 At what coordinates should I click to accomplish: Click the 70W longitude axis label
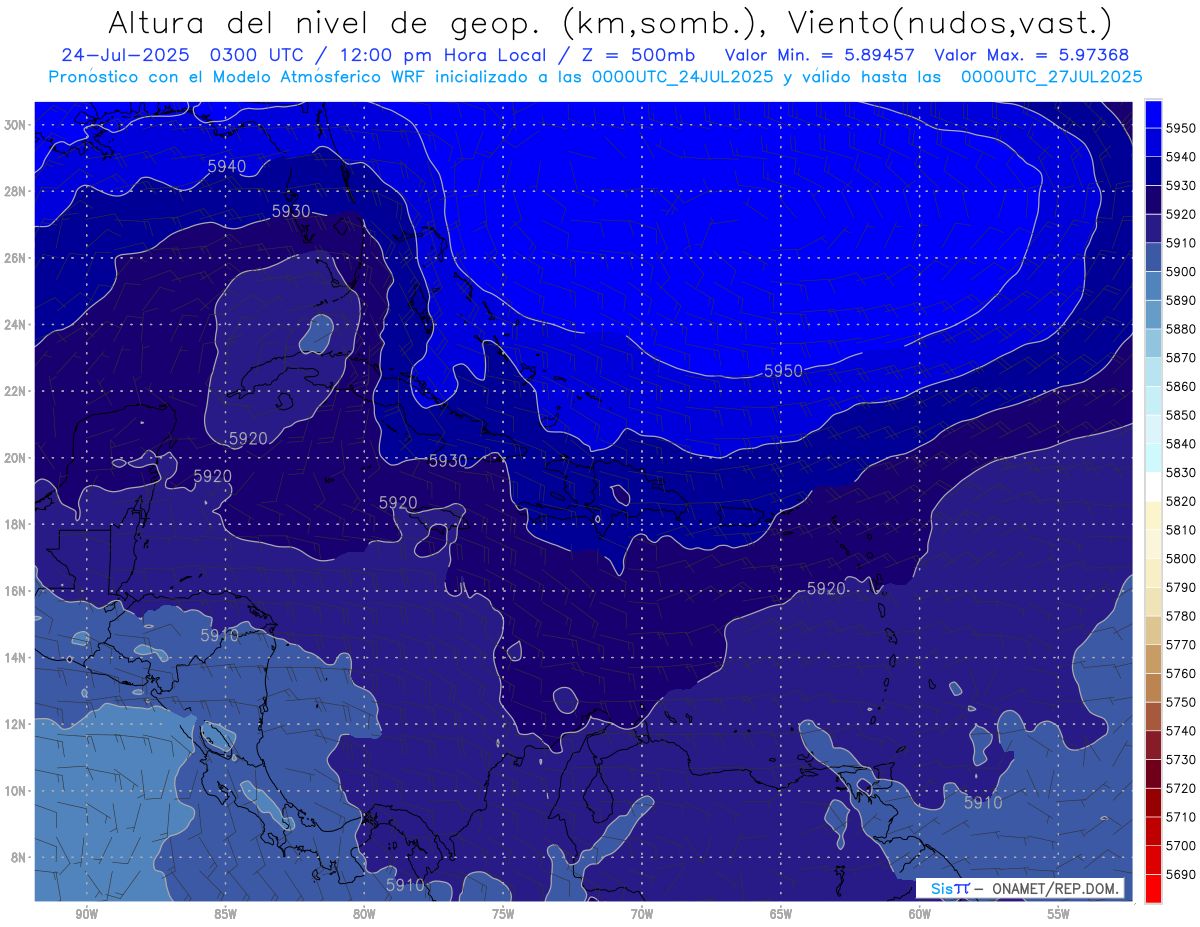tap(642, 914)
